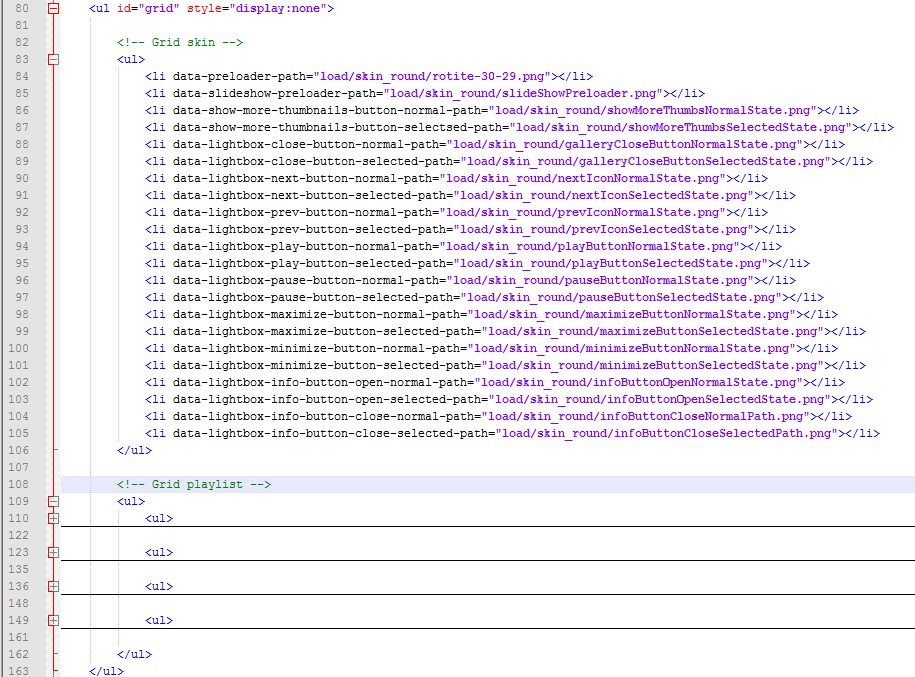The image size is (915, 677).
Task: Expand the folded ul block at line 110
Action: click(x=54, y=518)
